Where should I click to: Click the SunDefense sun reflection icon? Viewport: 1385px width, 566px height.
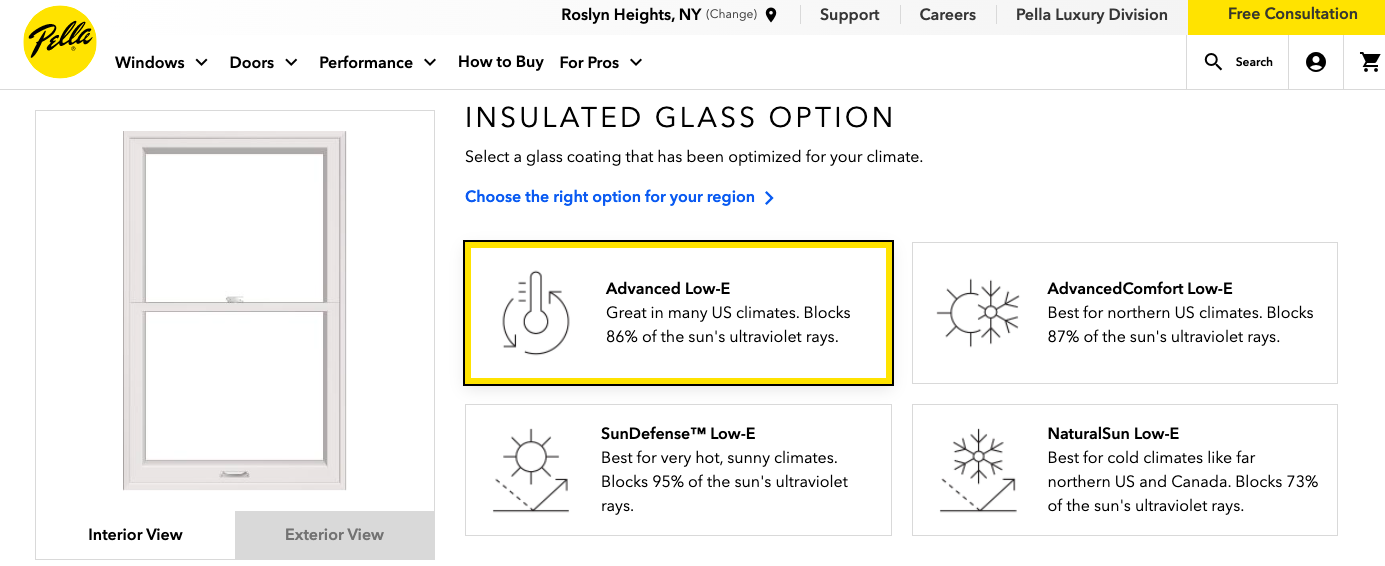click(531, 470)
